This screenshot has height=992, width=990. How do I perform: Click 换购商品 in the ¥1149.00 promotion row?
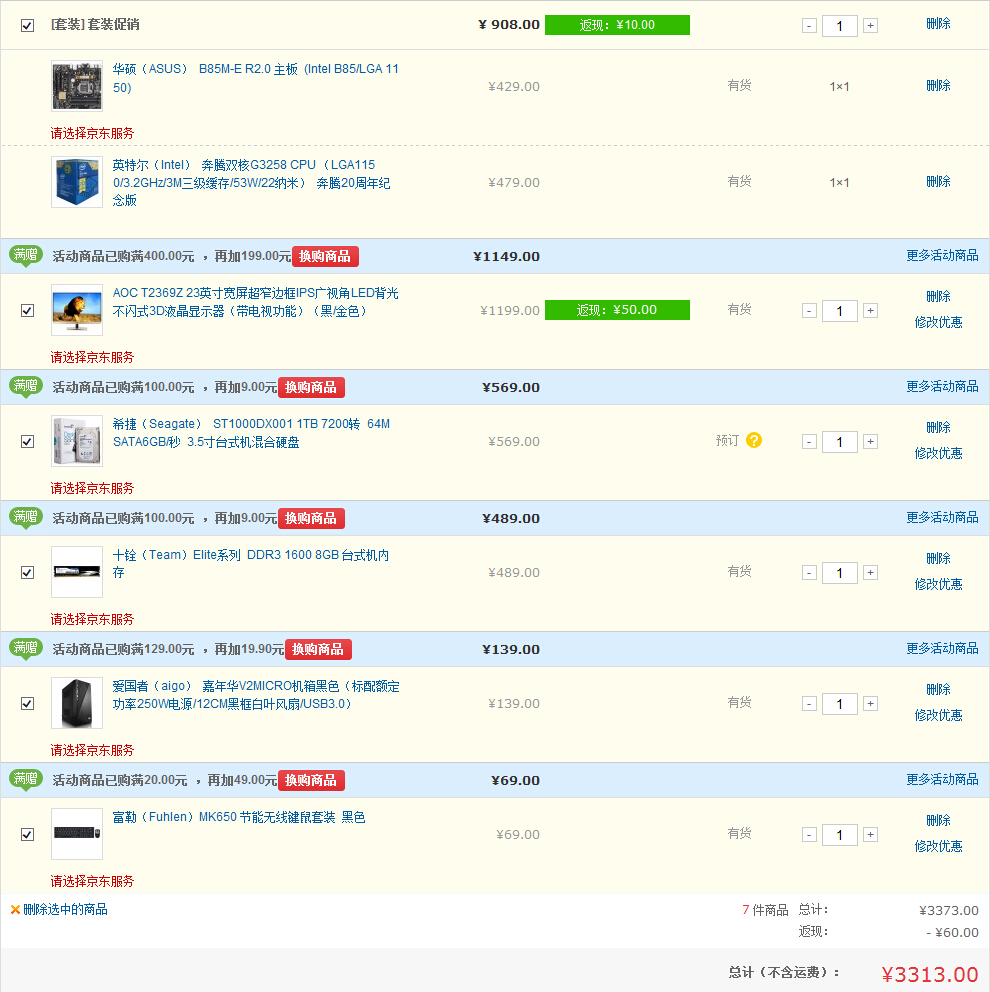(325, 256)
